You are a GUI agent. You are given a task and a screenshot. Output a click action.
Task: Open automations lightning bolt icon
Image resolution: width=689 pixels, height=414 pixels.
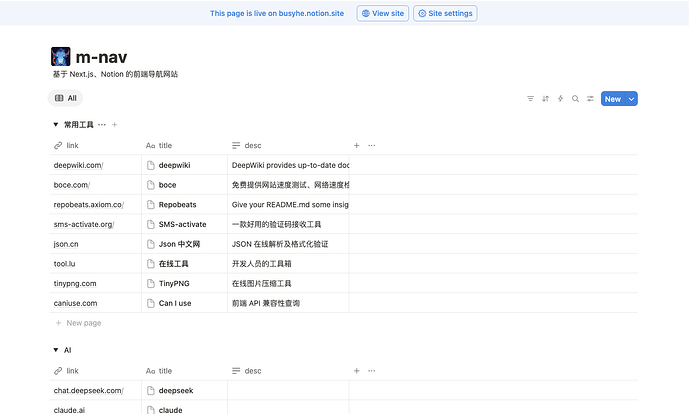(x=560, y=99)
